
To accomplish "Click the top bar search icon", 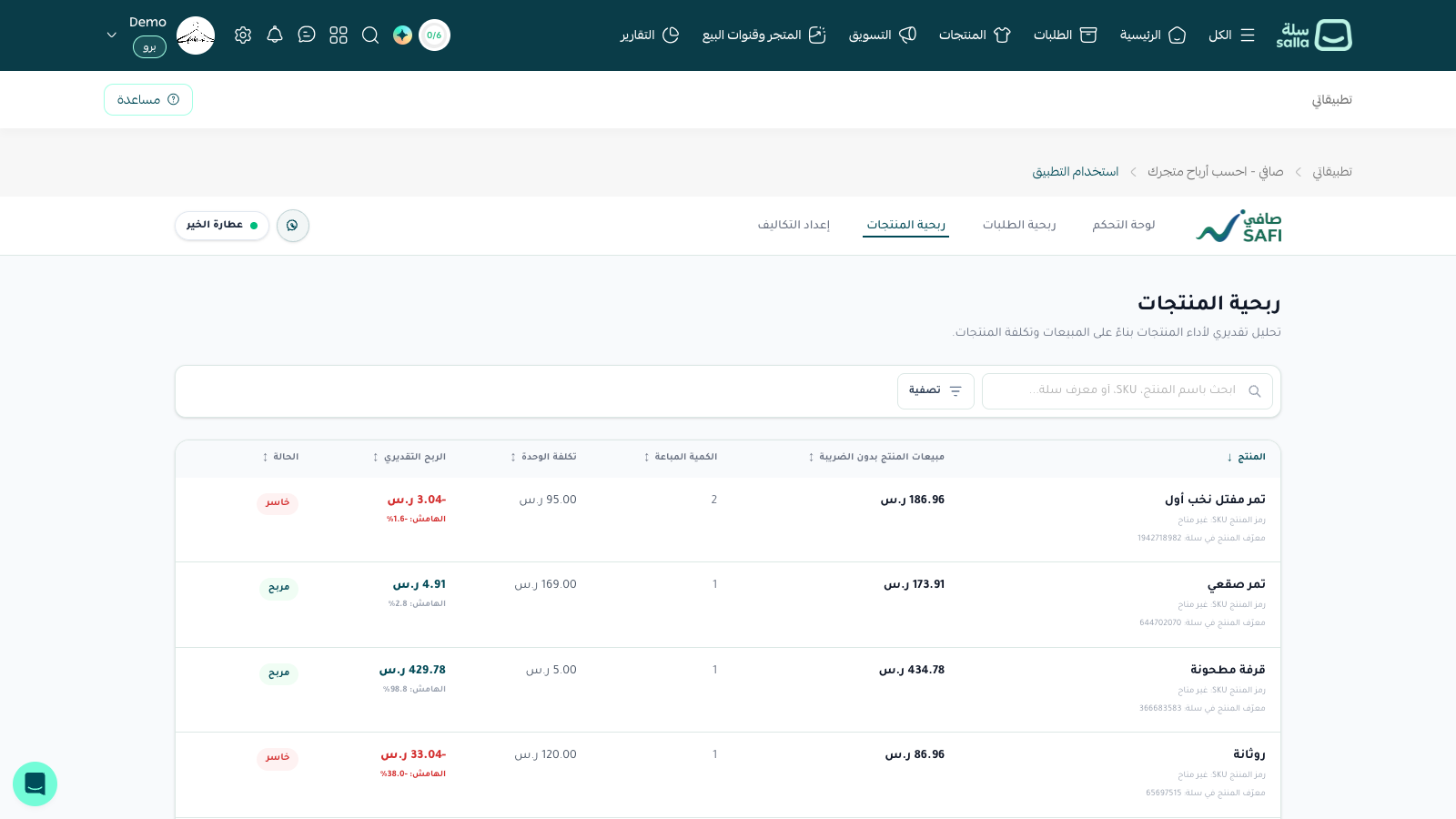I will coord(370,35).
